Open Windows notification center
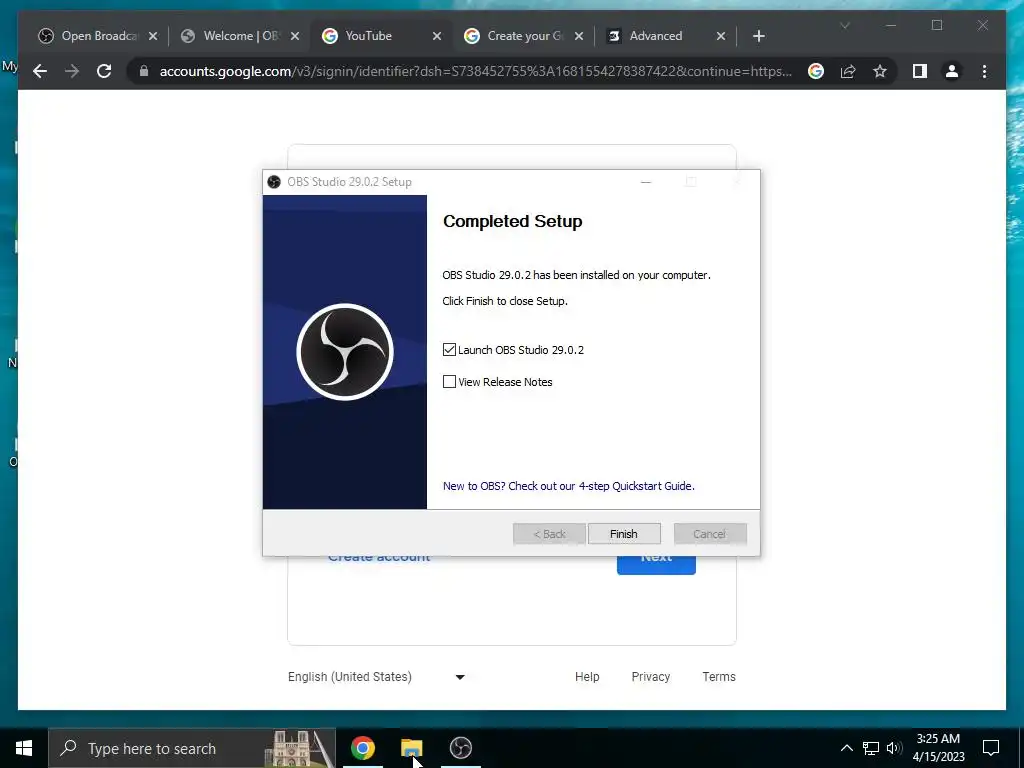The height and width of the screenshot is (768, 1024). pyautogui.click(x=991, y=748)
